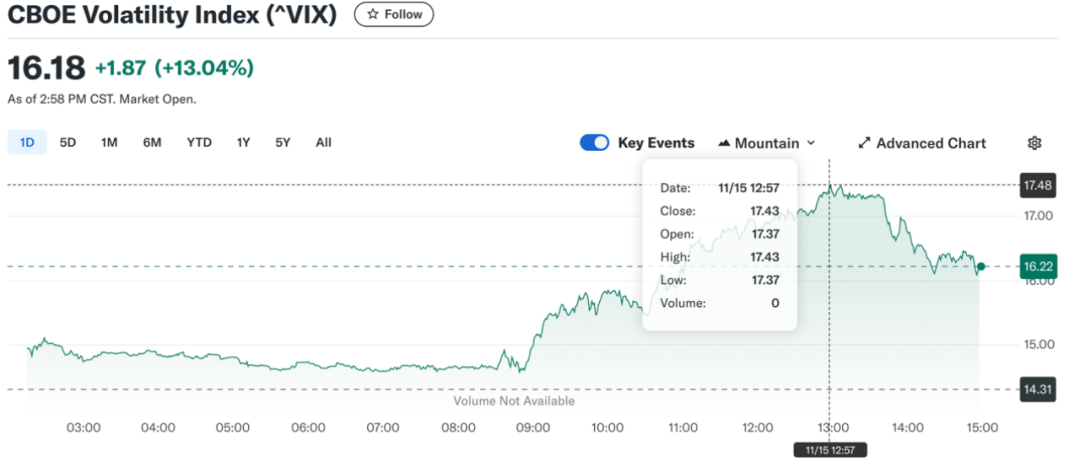This screenshot has width=1080, height=467.
Task: Choose the 6M time range
Action: [152, 142]
